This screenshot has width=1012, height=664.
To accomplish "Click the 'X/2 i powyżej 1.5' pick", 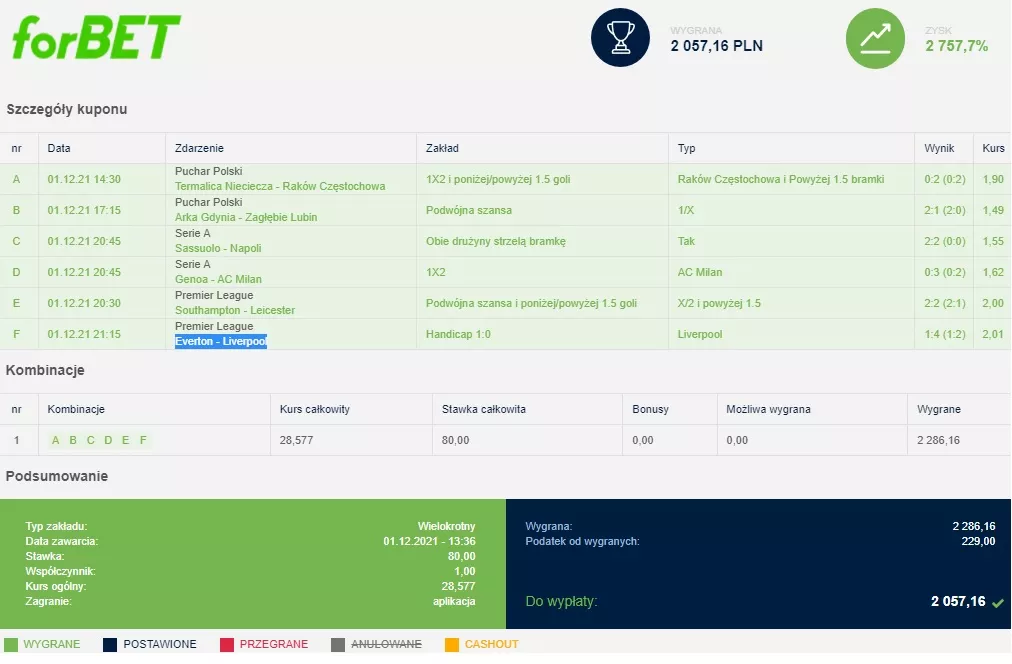I will [x=719, y=303].
